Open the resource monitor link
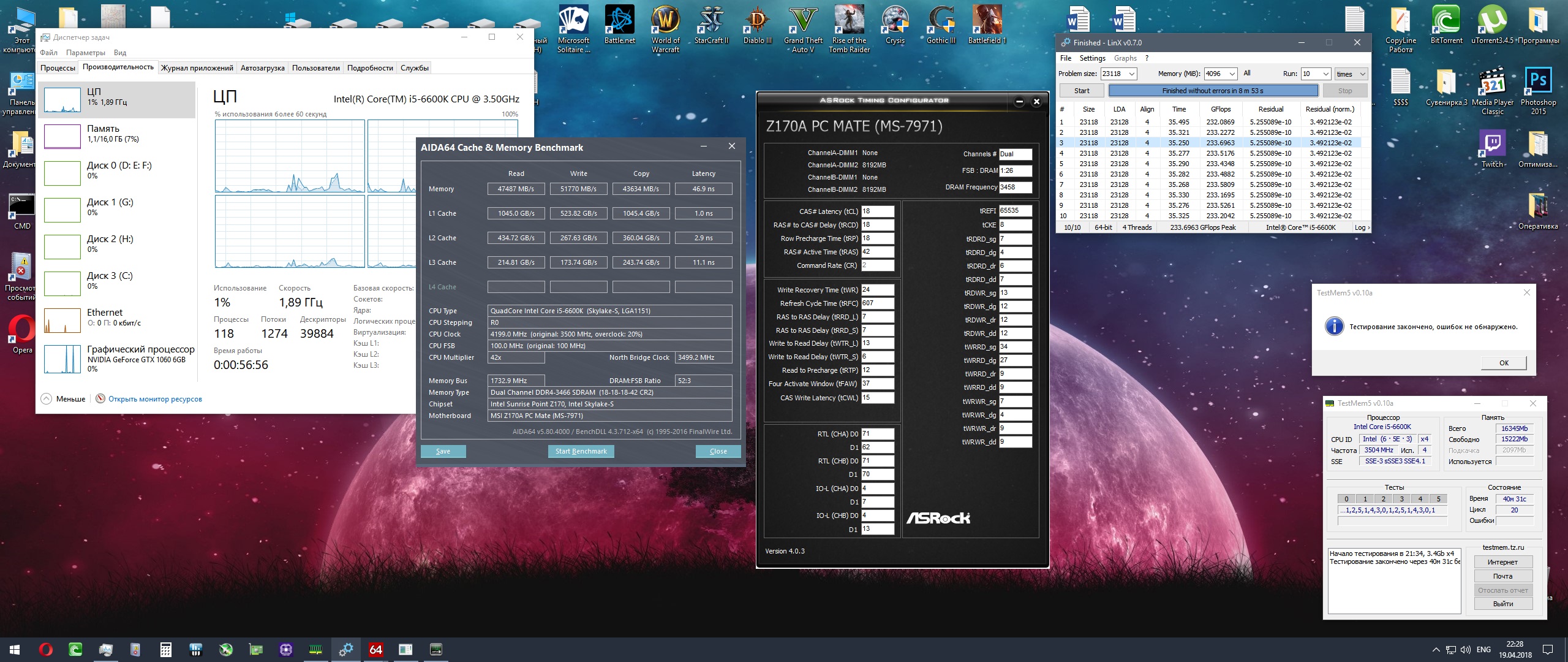Image resolution: width=1568 pixels, height=662 pixels. click(154, 399)
